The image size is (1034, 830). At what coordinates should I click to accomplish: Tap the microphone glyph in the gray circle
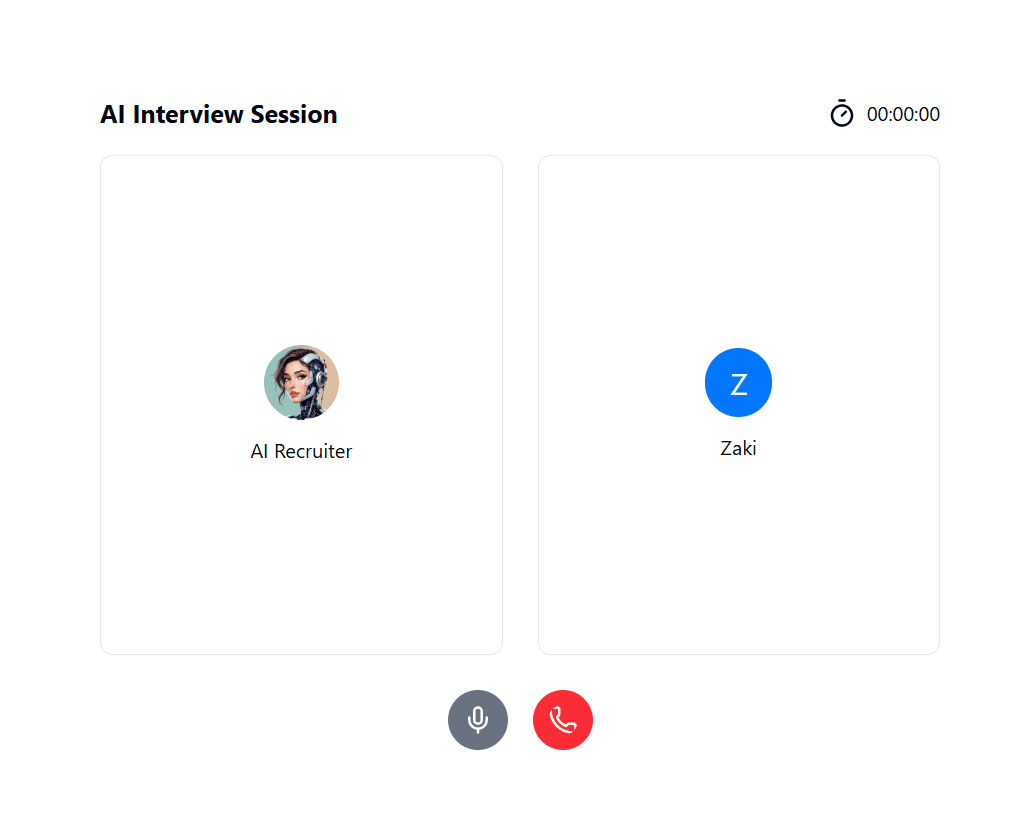tap(477, 720)
